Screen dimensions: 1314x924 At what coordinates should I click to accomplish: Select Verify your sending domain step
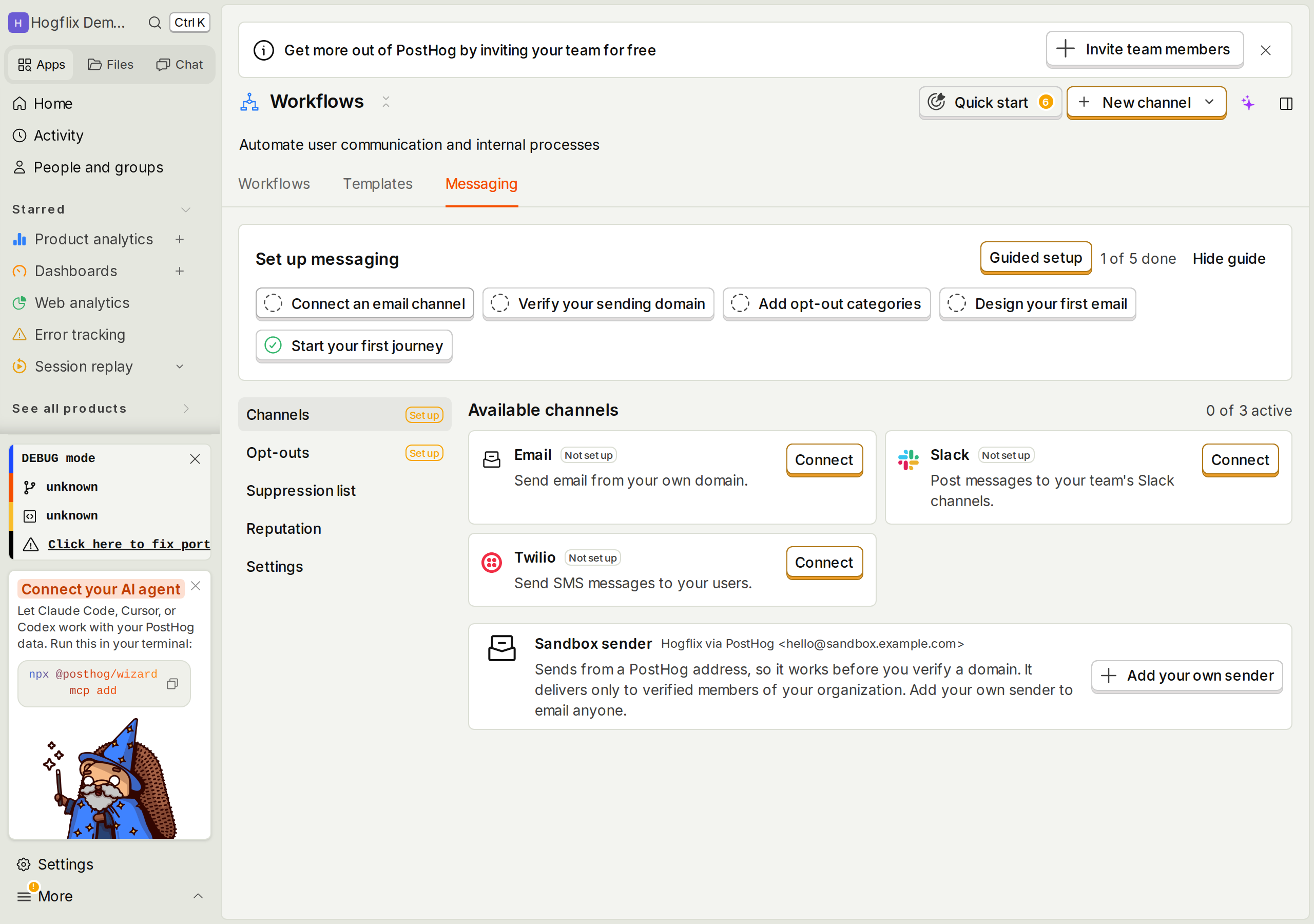pyautogui.click(x=598, y=303)
